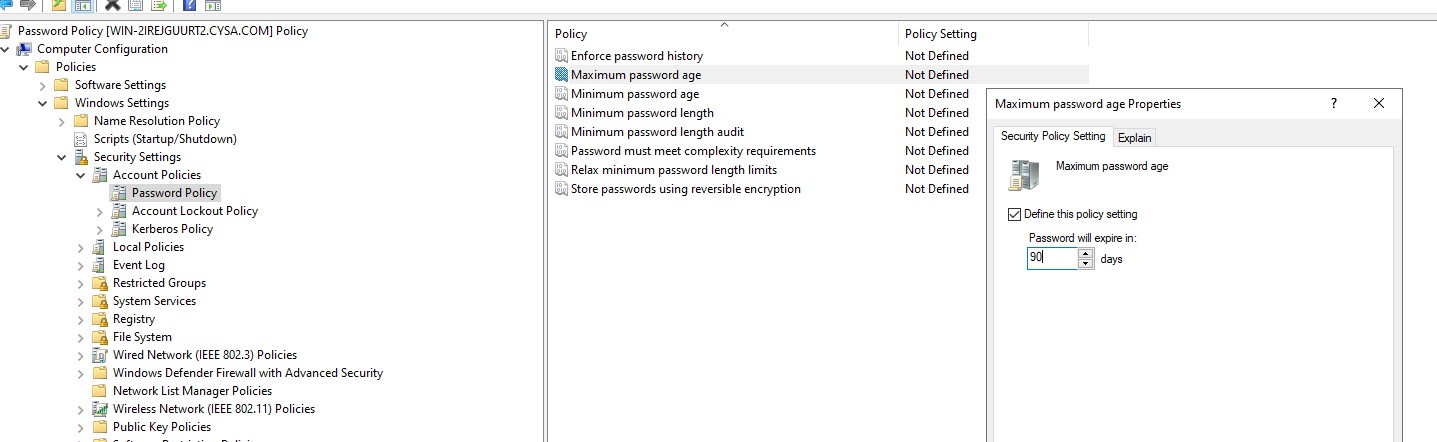This screenshot has width=1437, height=442.
Task: Click the Scripts (Startup/Shutdown) icon
Action: (x=82, y=139)
